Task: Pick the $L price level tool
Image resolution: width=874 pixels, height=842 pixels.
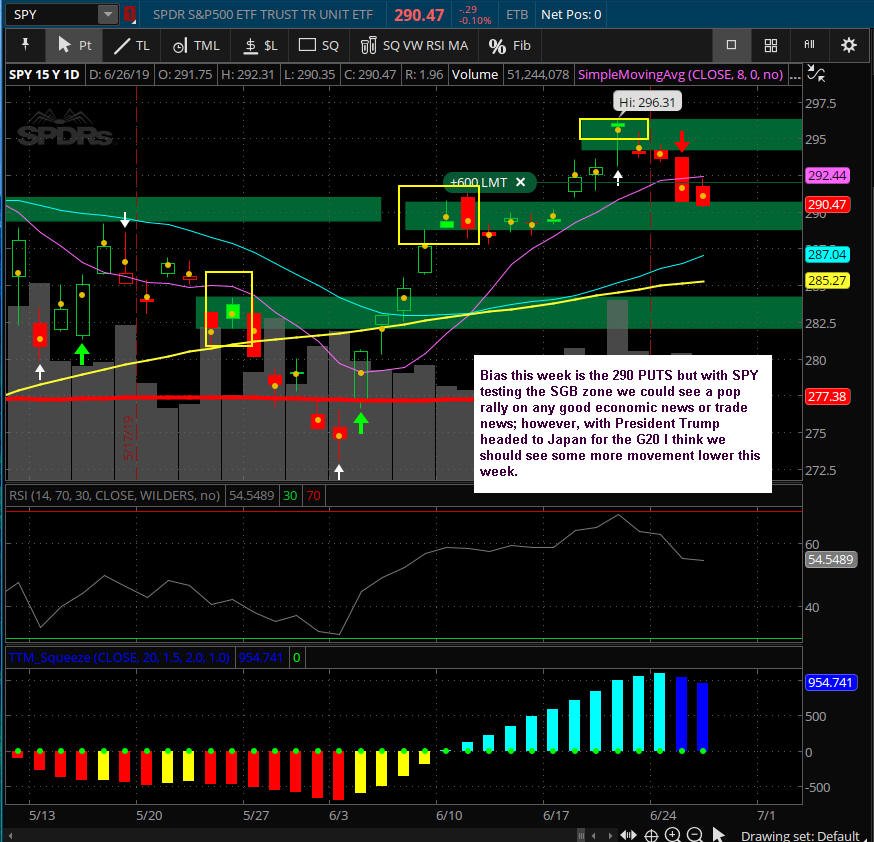Action: tap(260, 46)
